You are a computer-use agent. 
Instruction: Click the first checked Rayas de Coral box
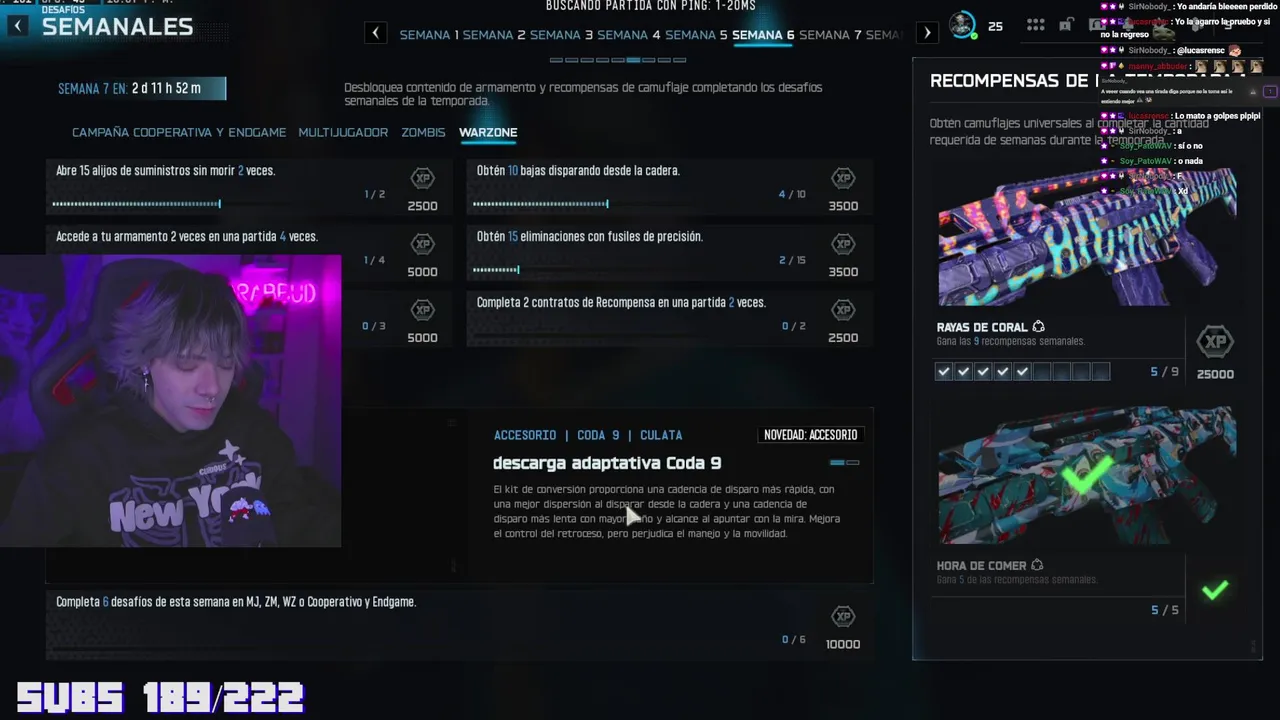(943, 372)
